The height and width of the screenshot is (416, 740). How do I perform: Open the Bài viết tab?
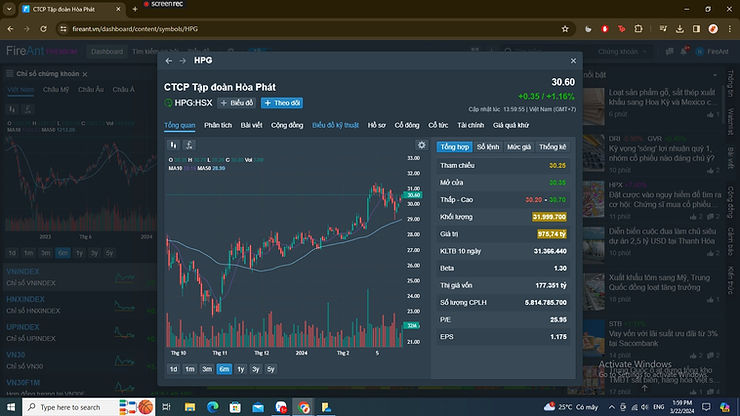pos(251,125)
